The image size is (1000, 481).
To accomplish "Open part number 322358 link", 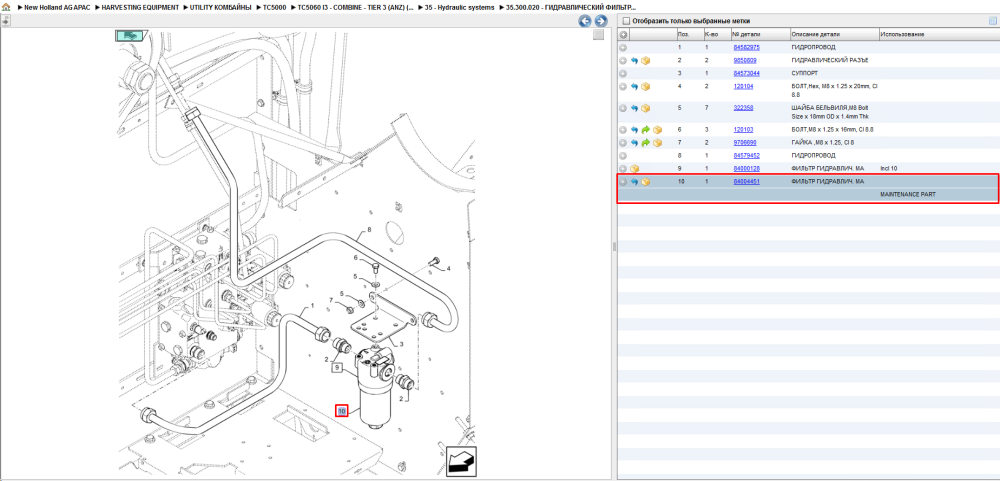I will (743, 108).
